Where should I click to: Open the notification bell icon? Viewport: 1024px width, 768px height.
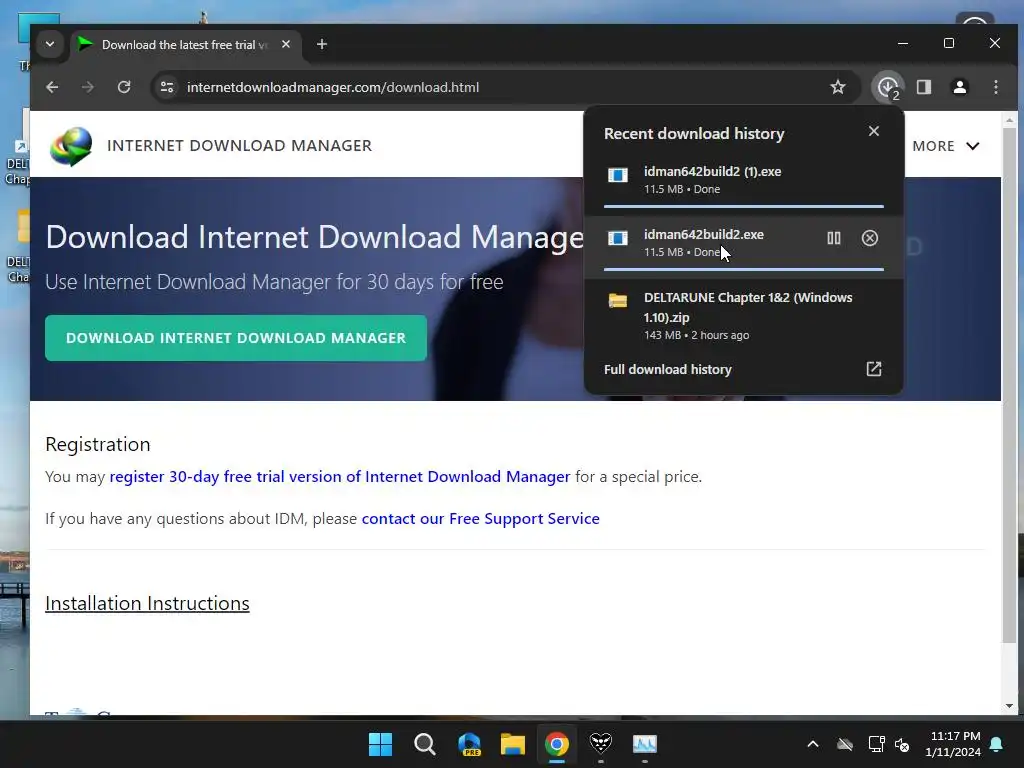pyautogui.click(x=997, y=744)
